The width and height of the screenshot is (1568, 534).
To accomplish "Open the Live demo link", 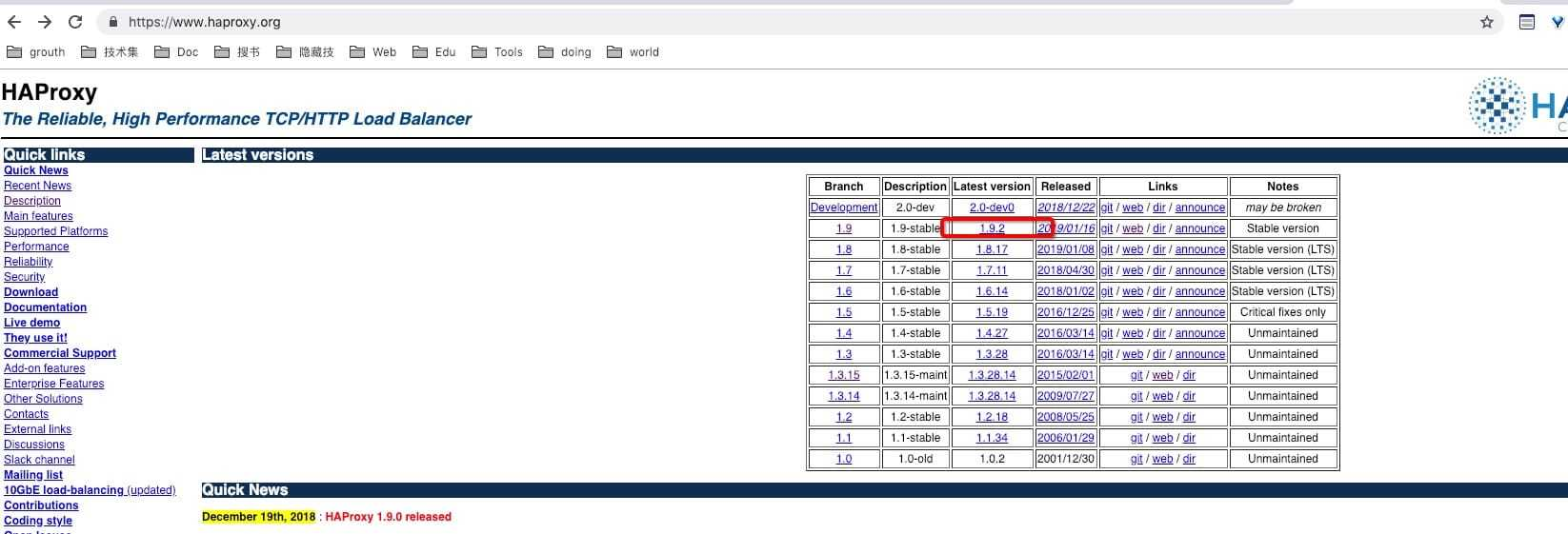I will tap(32, 323).
